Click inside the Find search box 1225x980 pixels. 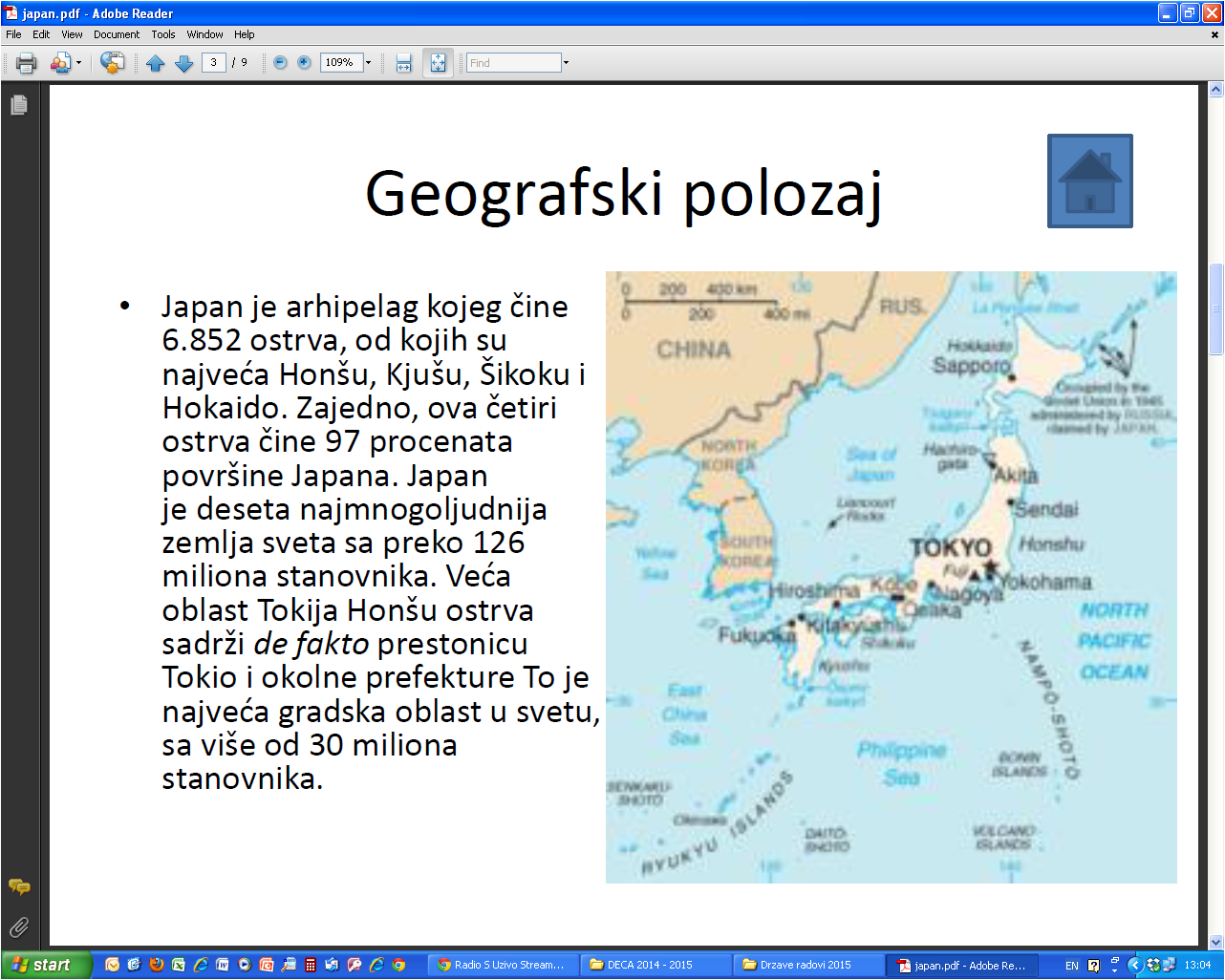click(x=513, y=63)
